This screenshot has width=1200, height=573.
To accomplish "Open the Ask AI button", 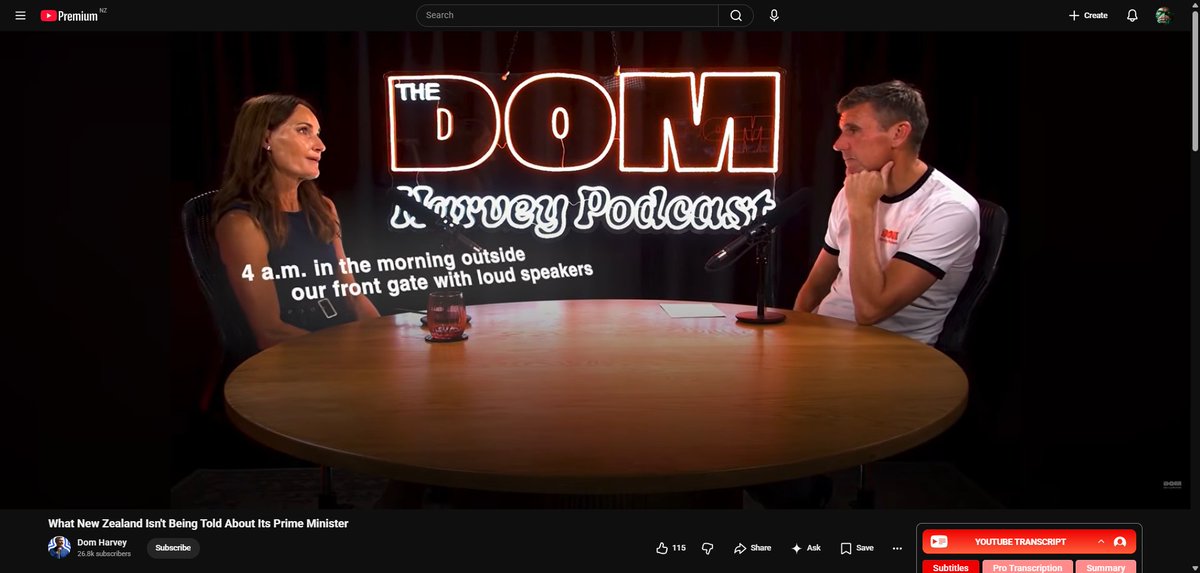I will point(806,548).
